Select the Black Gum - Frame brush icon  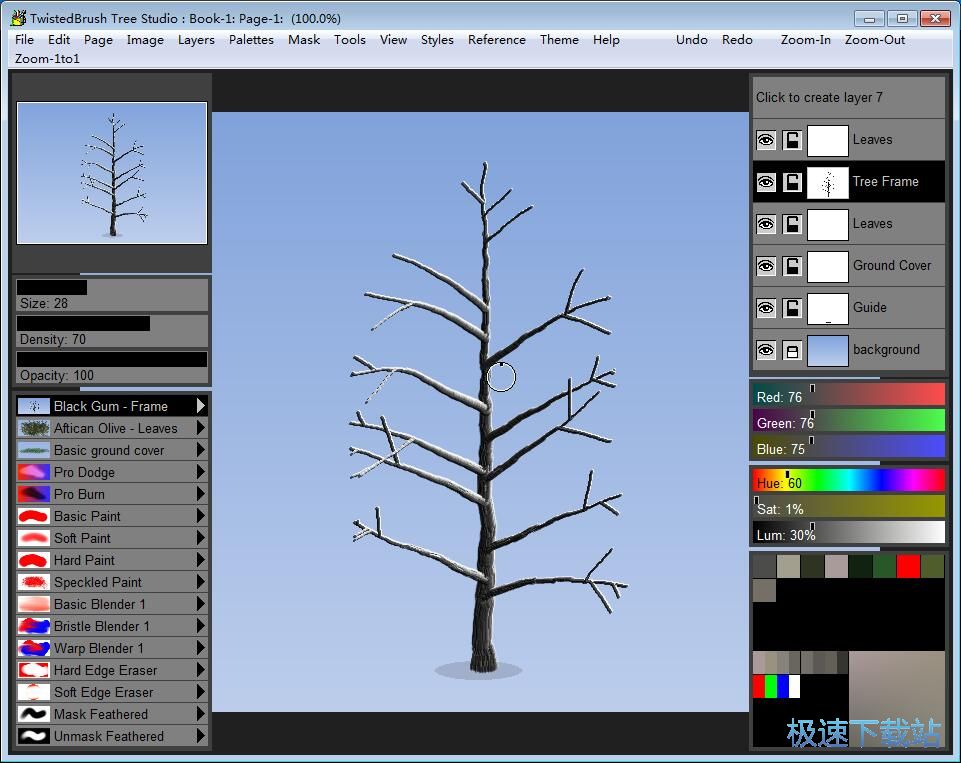[x=34, y=406]
